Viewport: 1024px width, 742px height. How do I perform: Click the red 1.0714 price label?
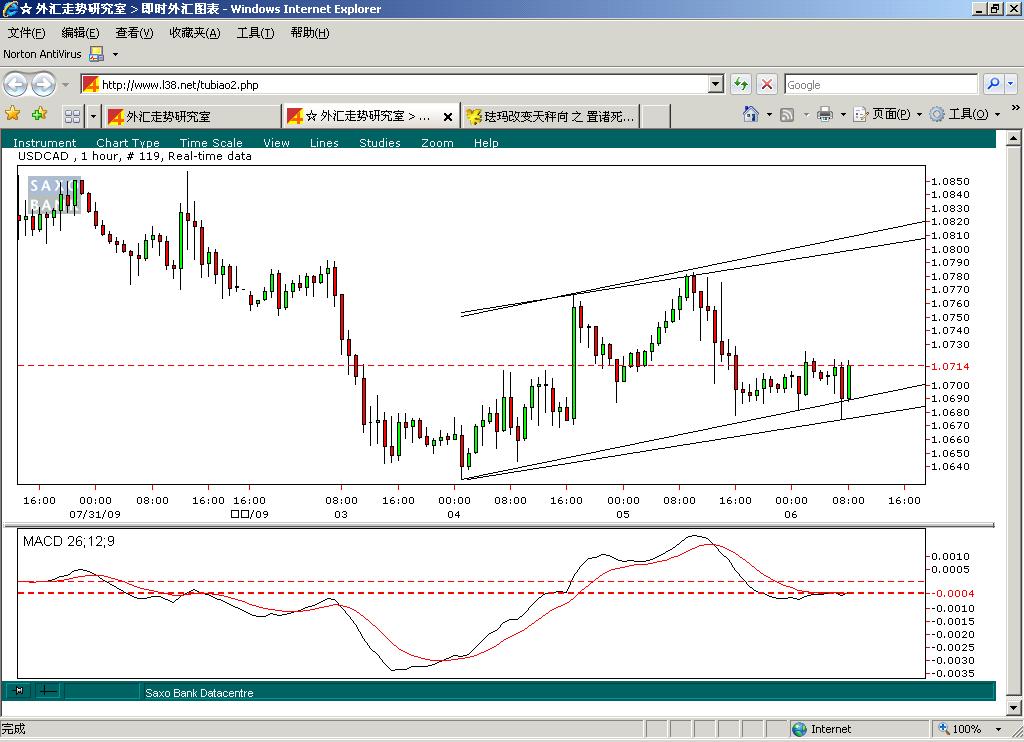950,366
